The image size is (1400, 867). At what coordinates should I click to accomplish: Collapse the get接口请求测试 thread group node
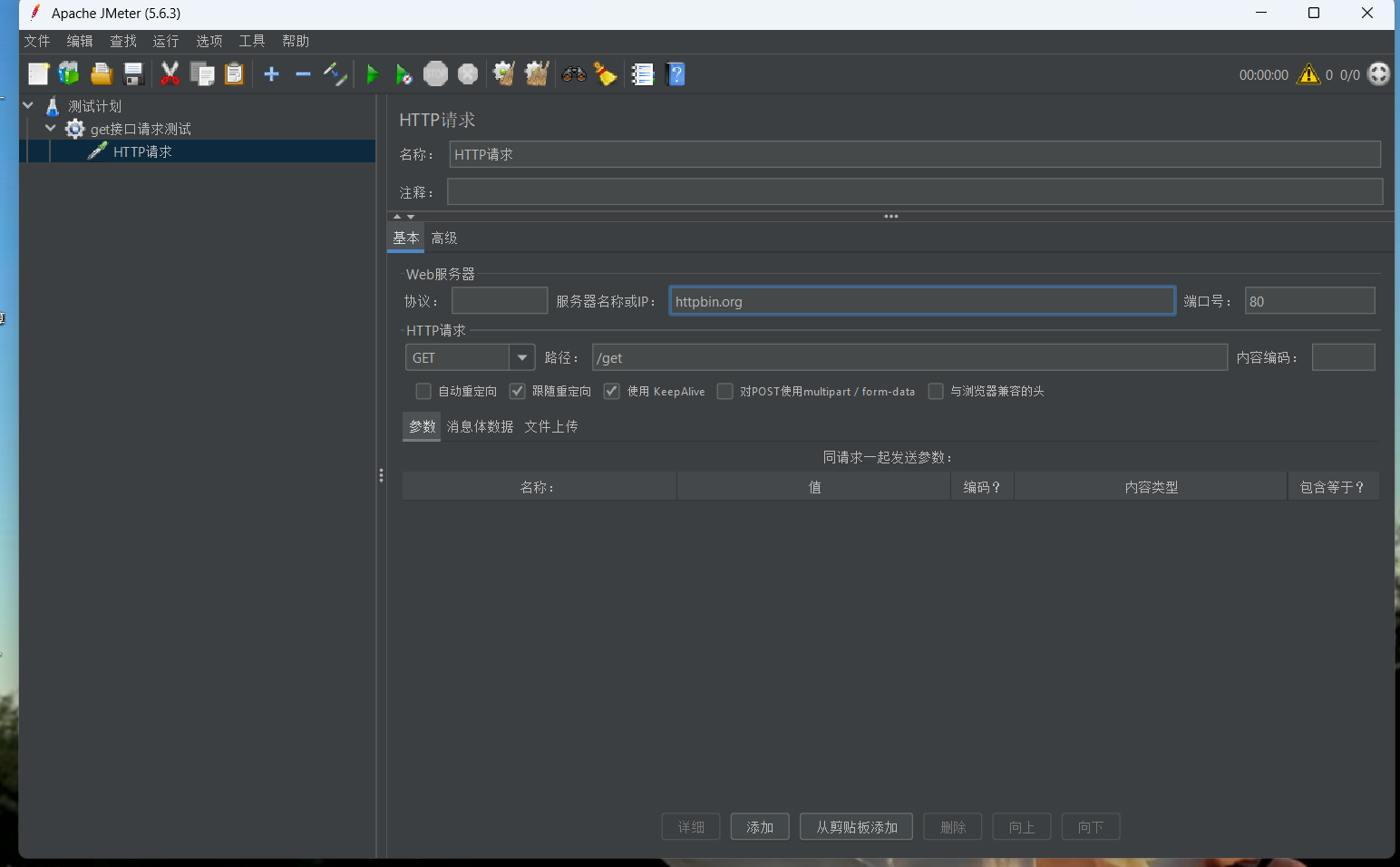pos(51,128)
